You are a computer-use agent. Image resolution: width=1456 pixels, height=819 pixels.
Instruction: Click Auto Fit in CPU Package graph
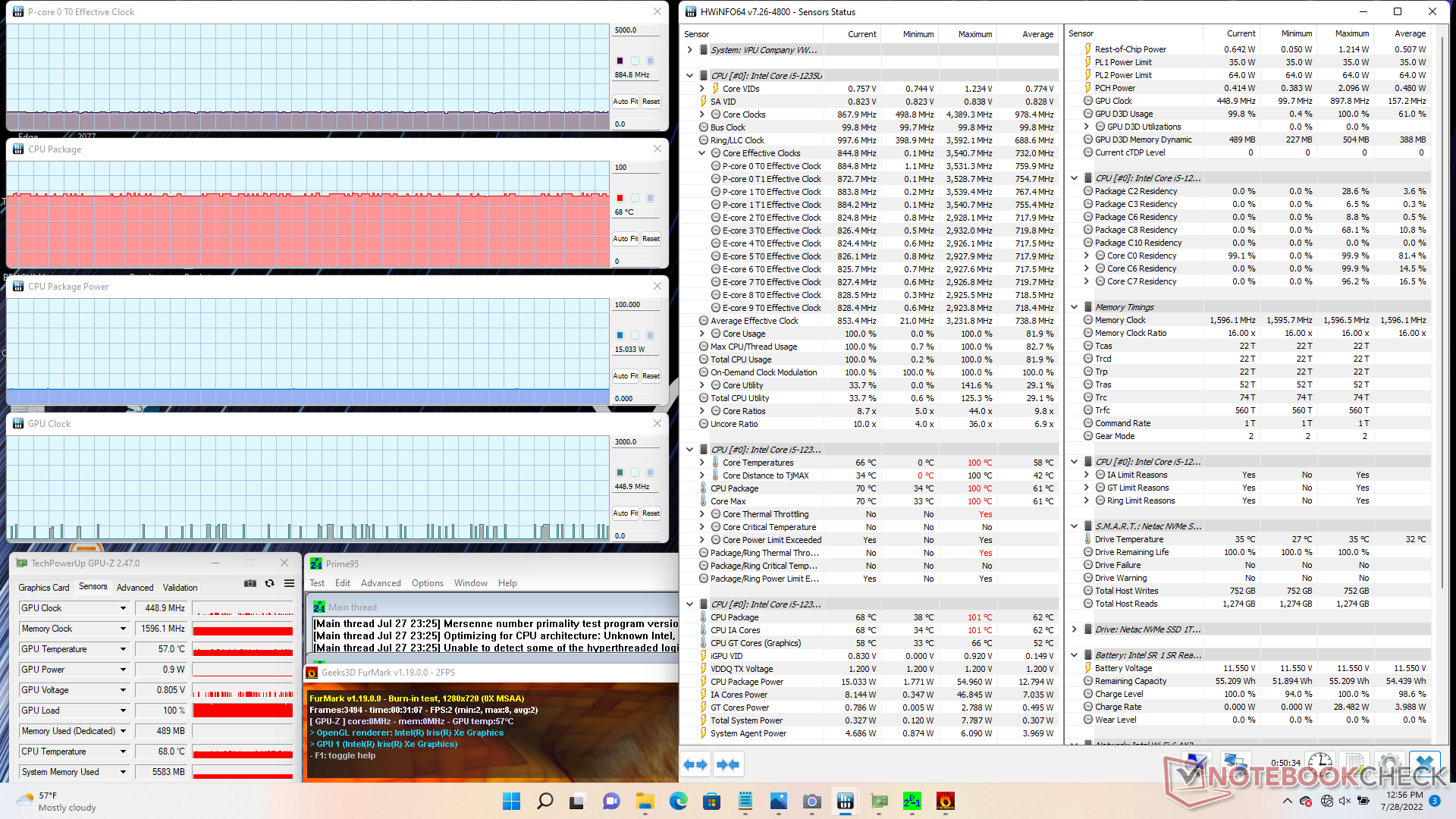point(626,239)
